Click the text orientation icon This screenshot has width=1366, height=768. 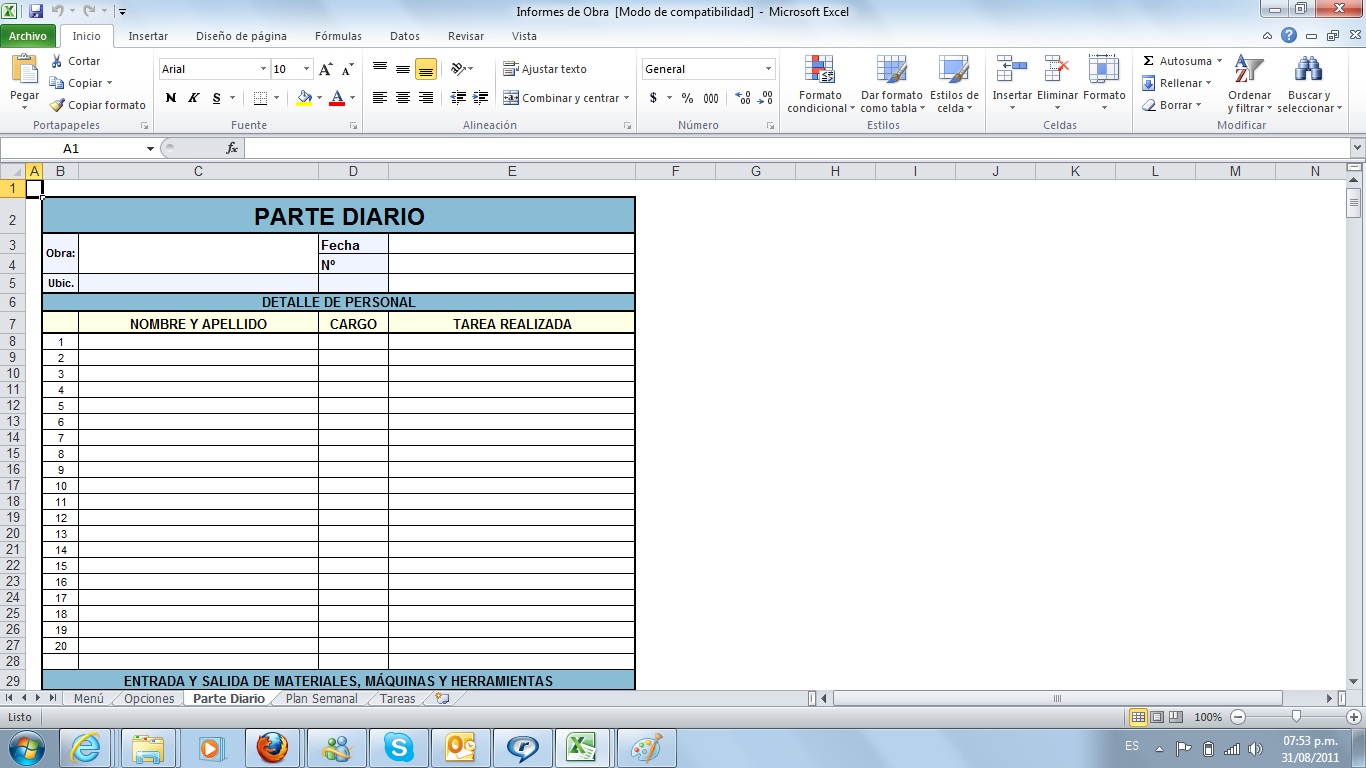[x=458, y=69]
